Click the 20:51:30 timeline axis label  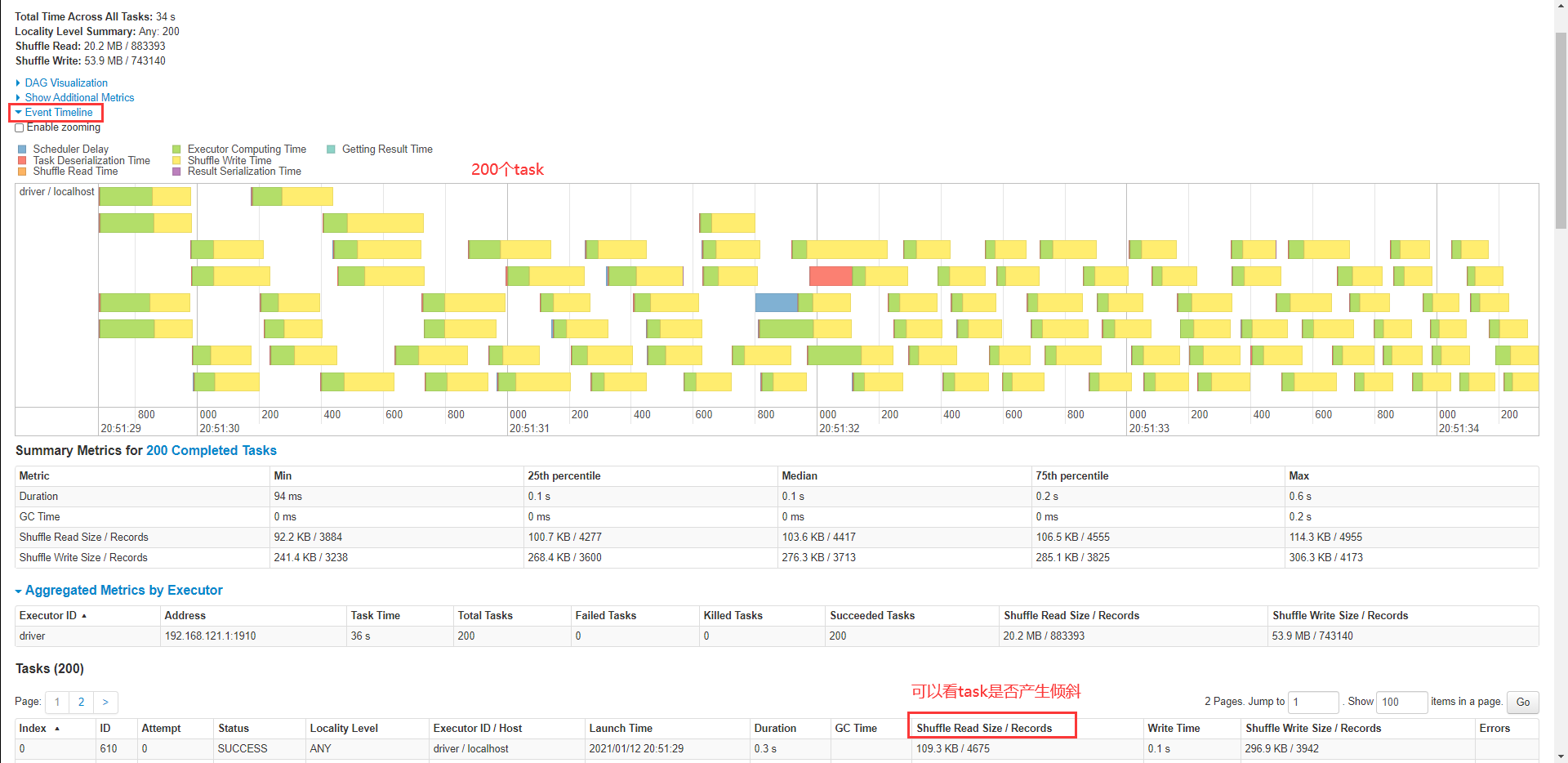tap(220, 428)
